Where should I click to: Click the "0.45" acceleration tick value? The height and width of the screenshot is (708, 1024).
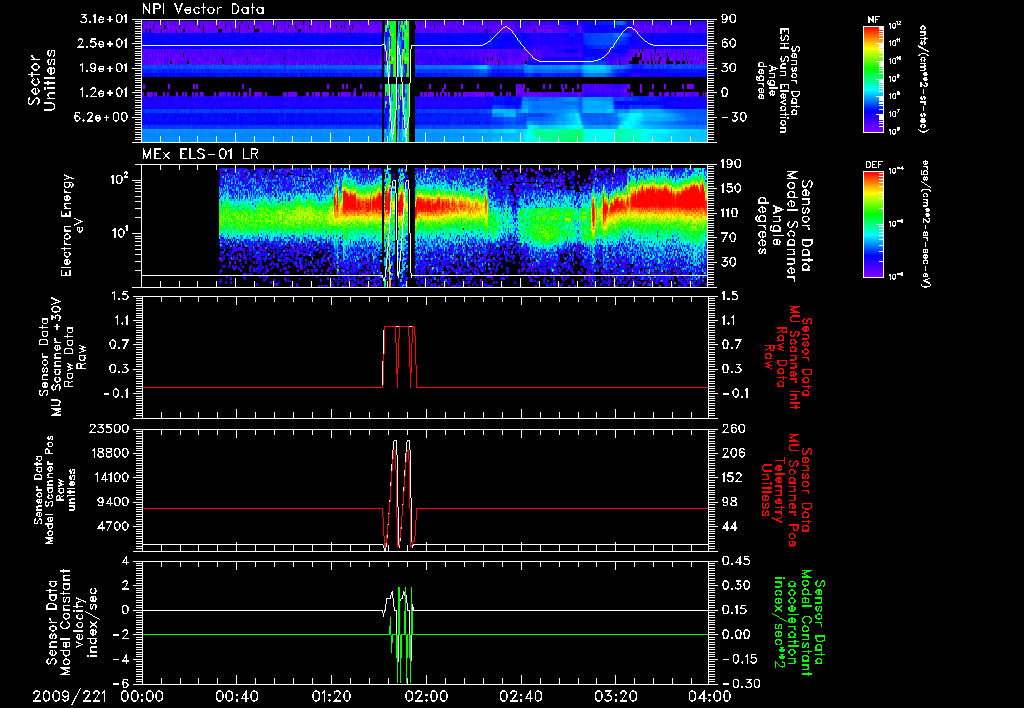coord(735,561)
